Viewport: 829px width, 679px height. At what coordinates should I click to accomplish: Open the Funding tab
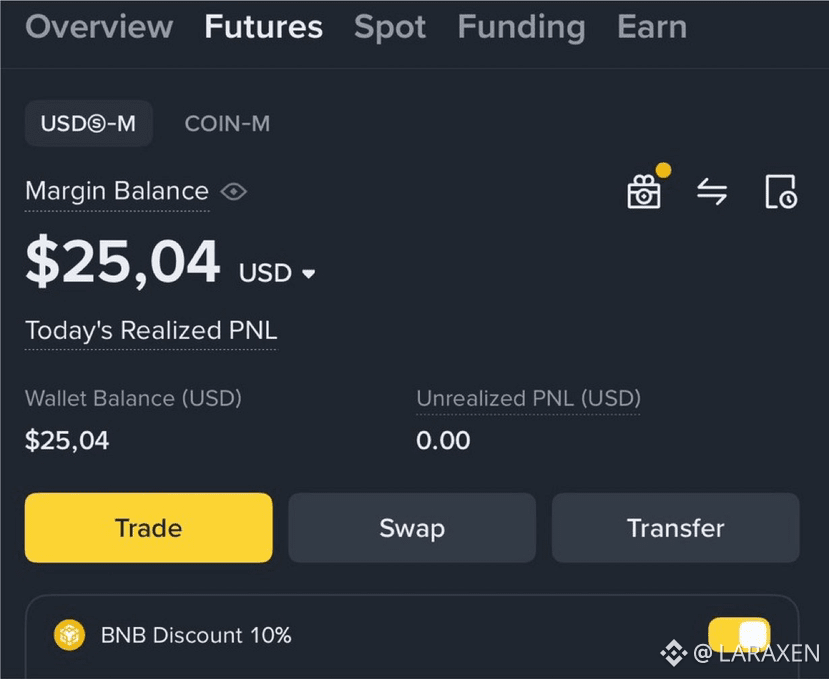pos(521,27)
